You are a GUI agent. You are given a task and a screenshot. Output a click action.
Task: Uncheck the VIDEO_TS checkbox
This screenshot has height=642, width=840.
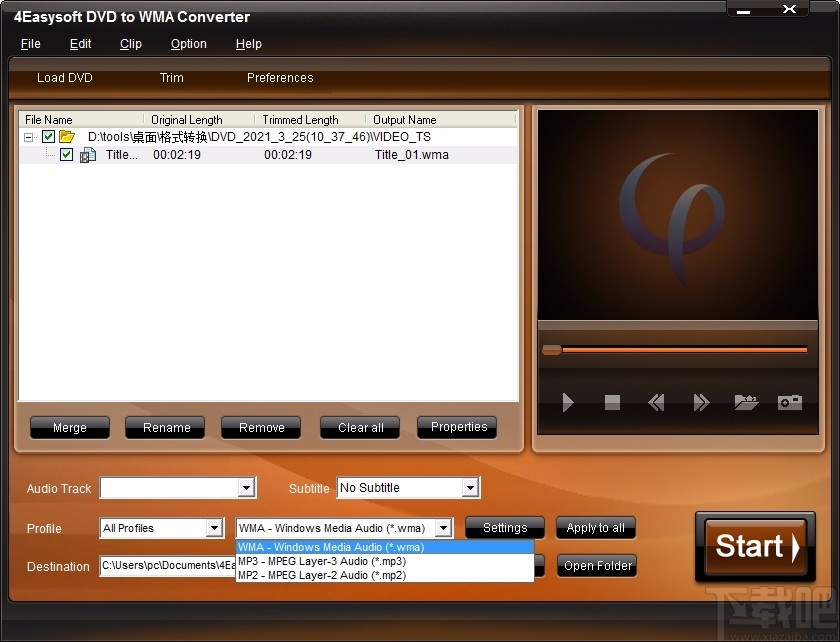[x=47, y=136]
